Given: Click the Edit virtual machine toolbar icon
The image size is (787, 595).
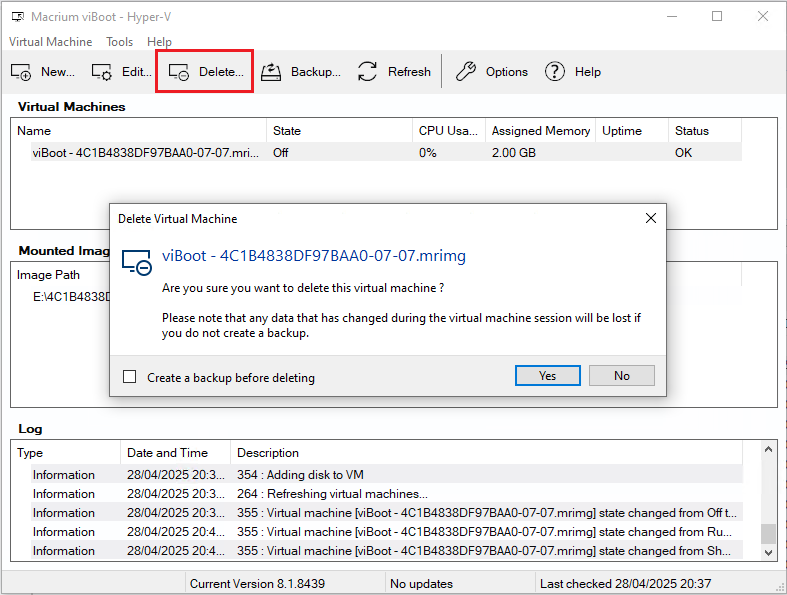Looking at the screenshot, I should [x=102, y=72].
